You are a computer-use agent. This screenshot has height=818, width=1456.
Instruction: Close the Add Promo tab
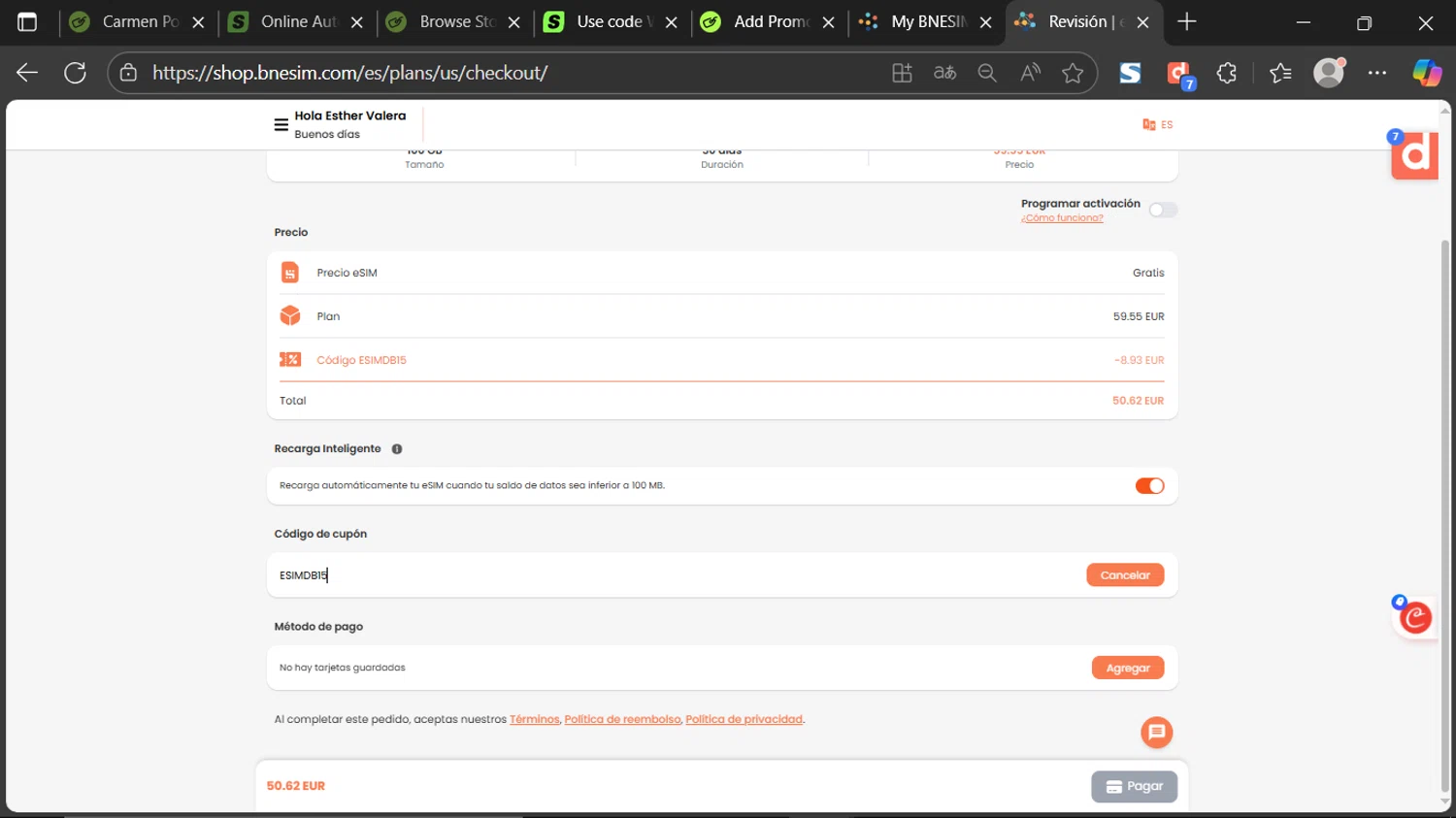tap(828, 22)
